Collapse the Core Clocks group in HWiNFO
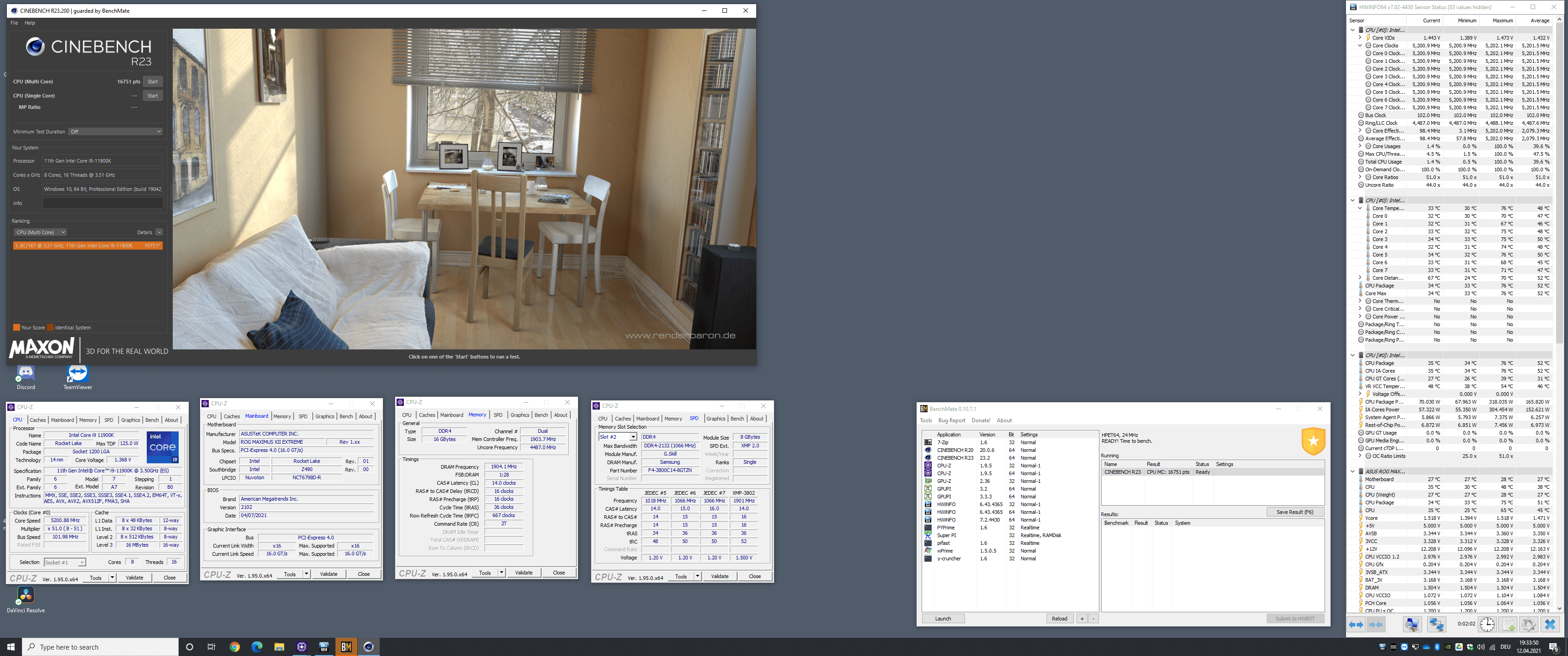Image resolution: width=1568 pixels, height=656 pixels. [x=1360, y=46]
